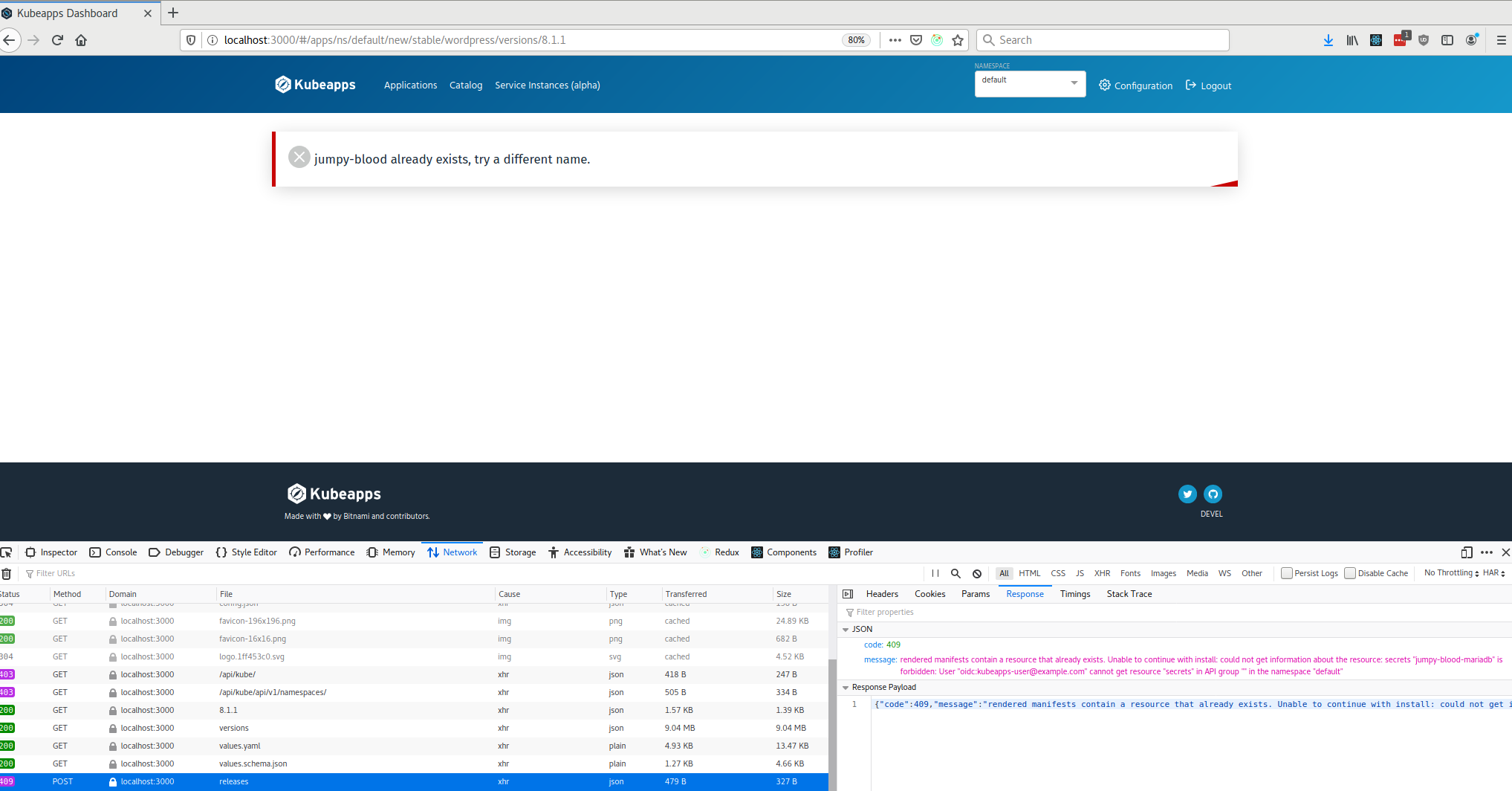Visit Kubeapps GitHub via footer icon
Image resolution: width=1512 pixels, height=791 pixels.
point(1213,494)
